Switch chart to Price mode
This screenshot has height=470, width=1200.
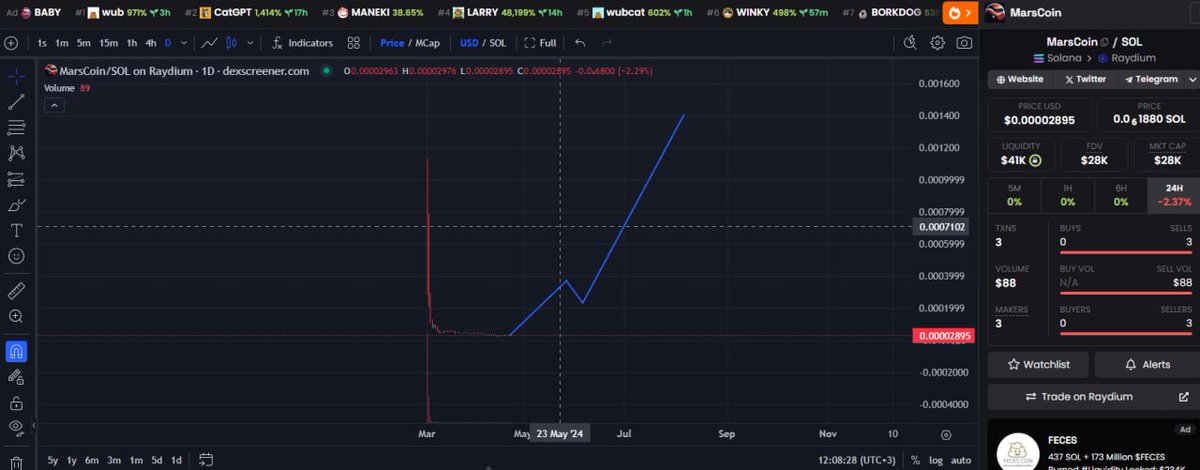(x=392, y=43)
